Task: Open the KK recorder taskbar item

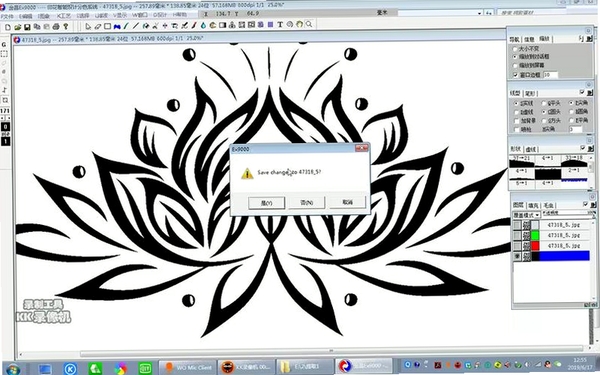Action: [246, 367]
